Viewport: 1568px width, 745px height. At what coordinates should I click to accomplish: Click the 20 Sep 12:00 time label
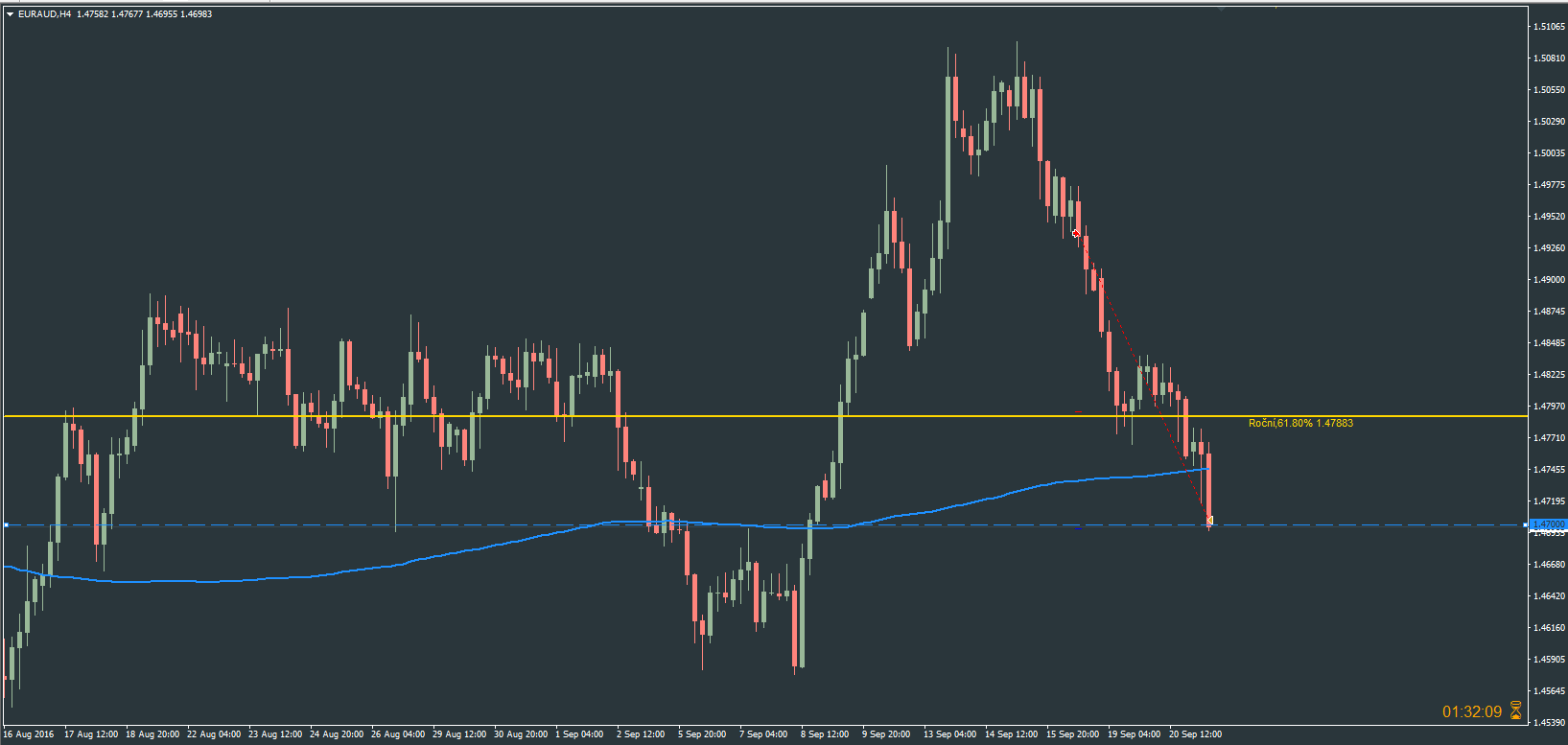point(1195,734)
